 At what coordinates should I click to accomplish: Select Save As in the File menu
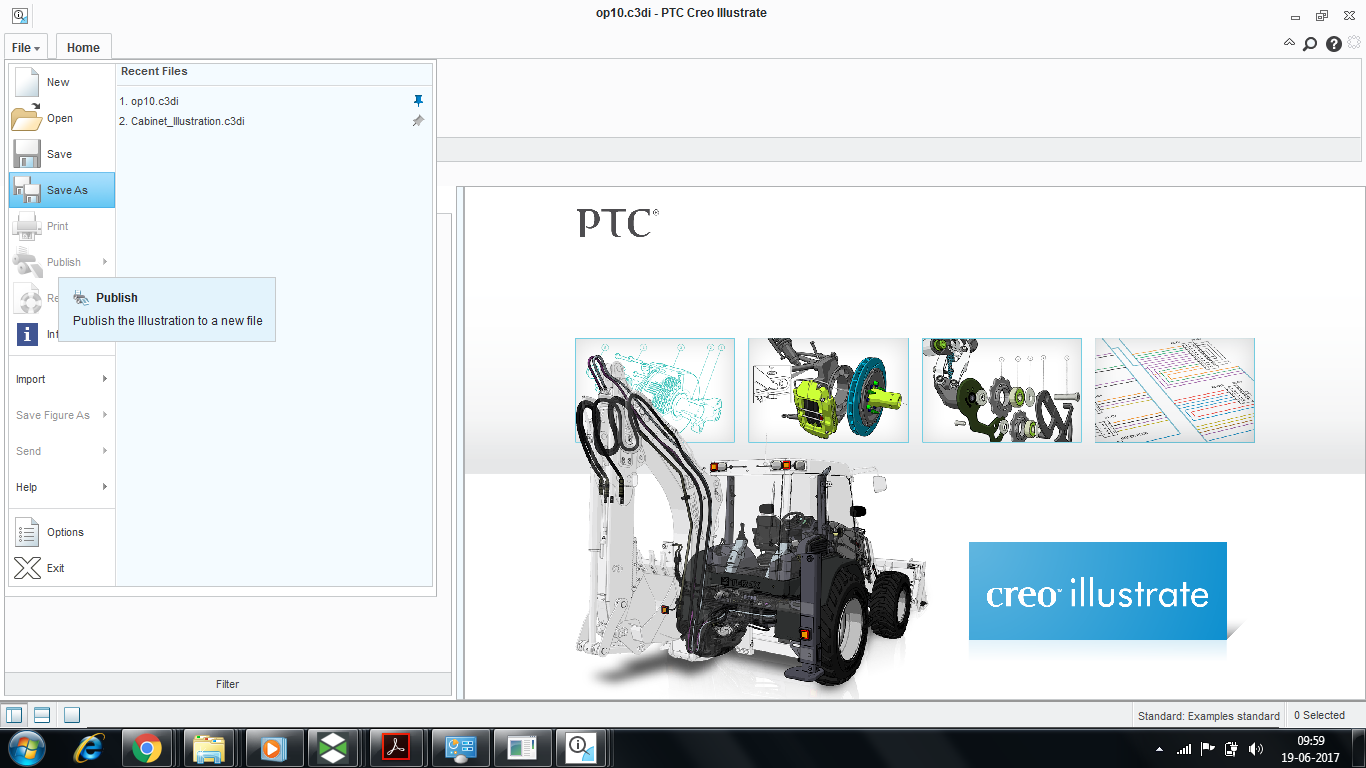pyautogui.click(x=62, y=190)
